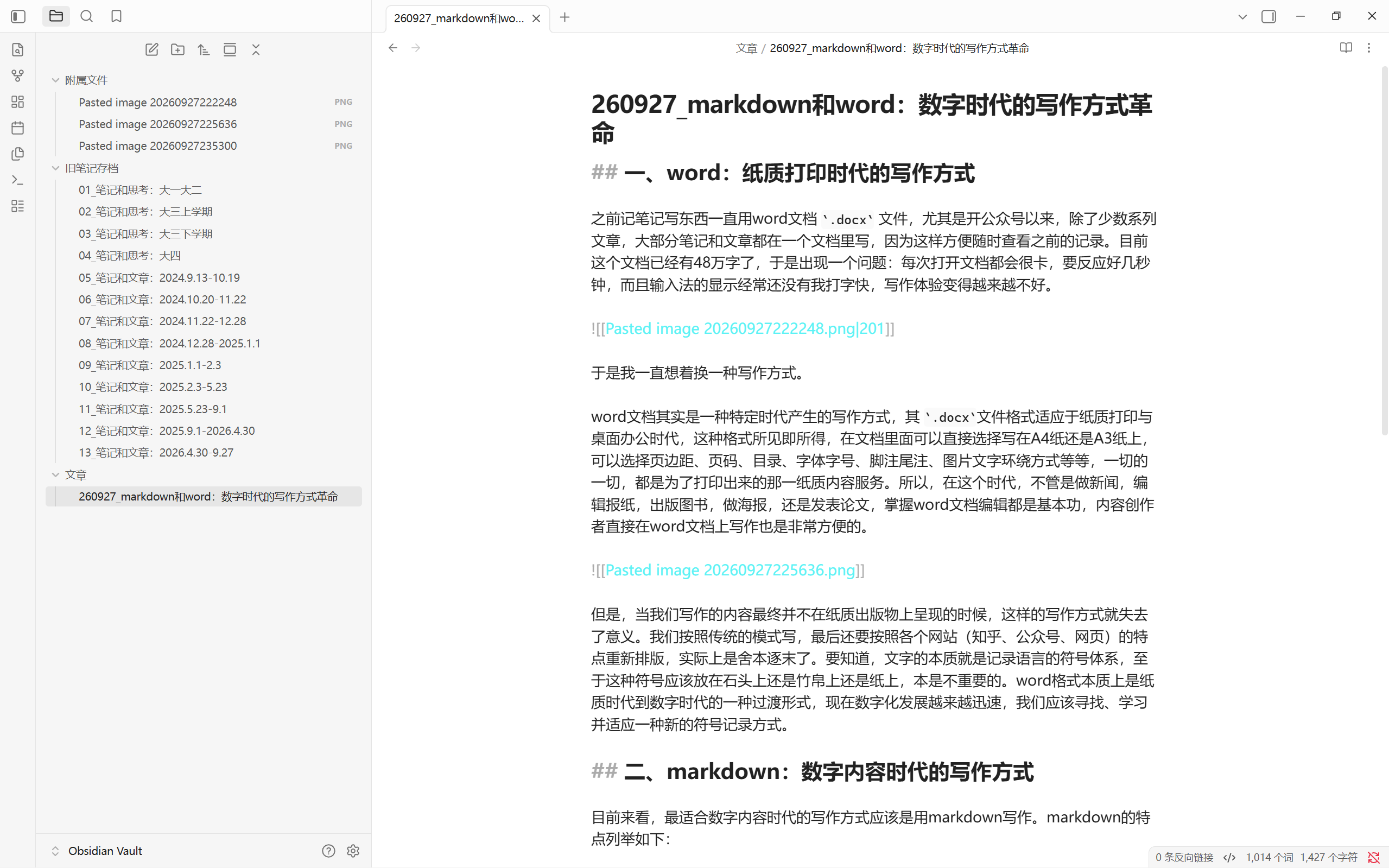
Task: Change the file sort order
Action: tap(204, 49)
